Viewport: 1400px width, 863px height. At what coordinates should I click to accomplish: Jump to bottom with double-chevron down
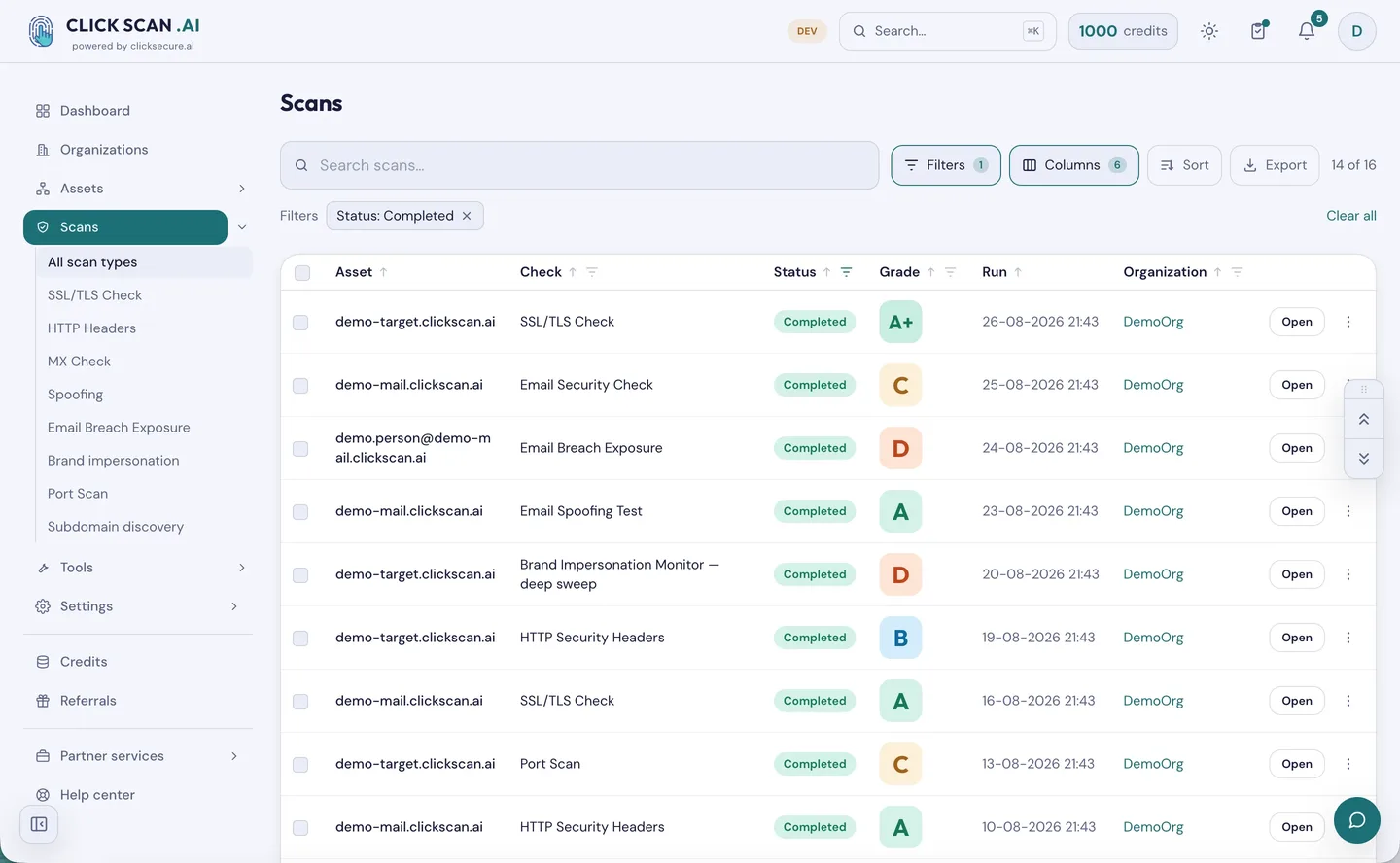pos(1364,459)
